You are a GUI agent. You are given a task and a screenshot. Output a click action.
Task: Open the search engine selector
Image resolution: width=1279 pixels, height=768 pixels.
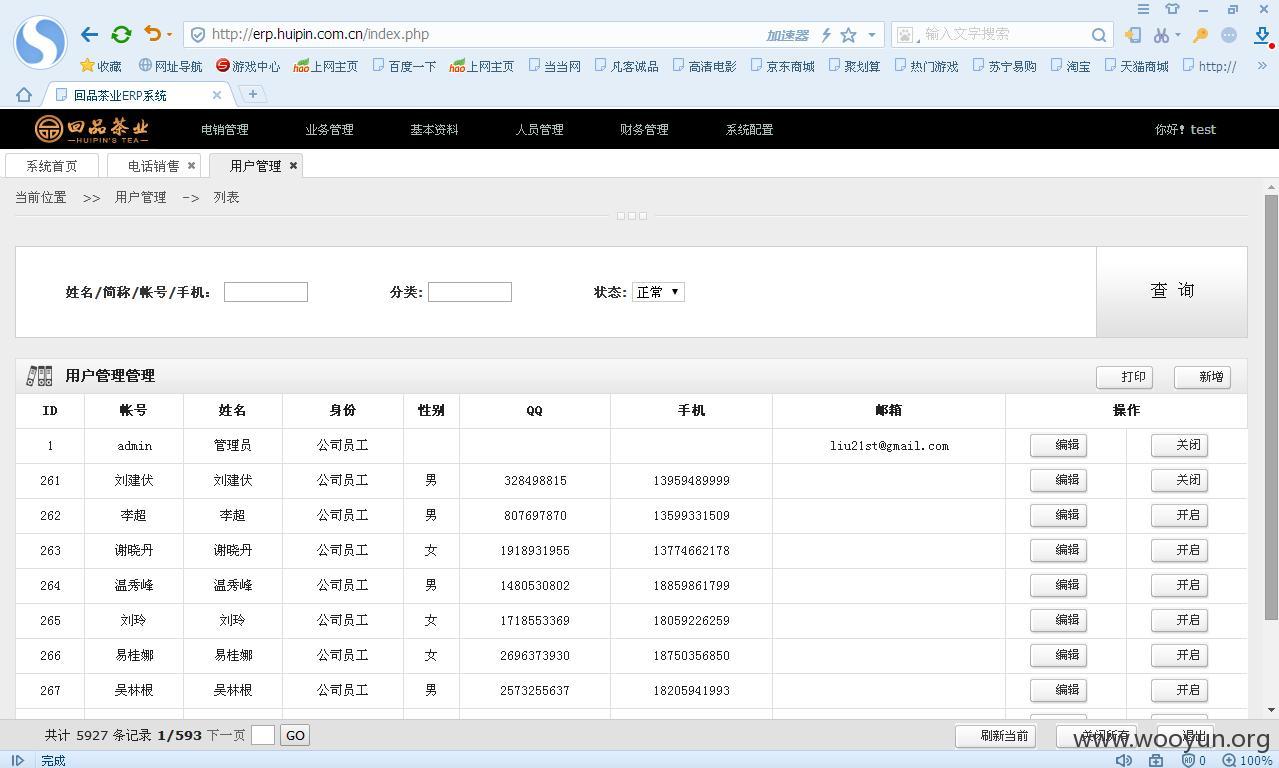(x=907, y=35)
